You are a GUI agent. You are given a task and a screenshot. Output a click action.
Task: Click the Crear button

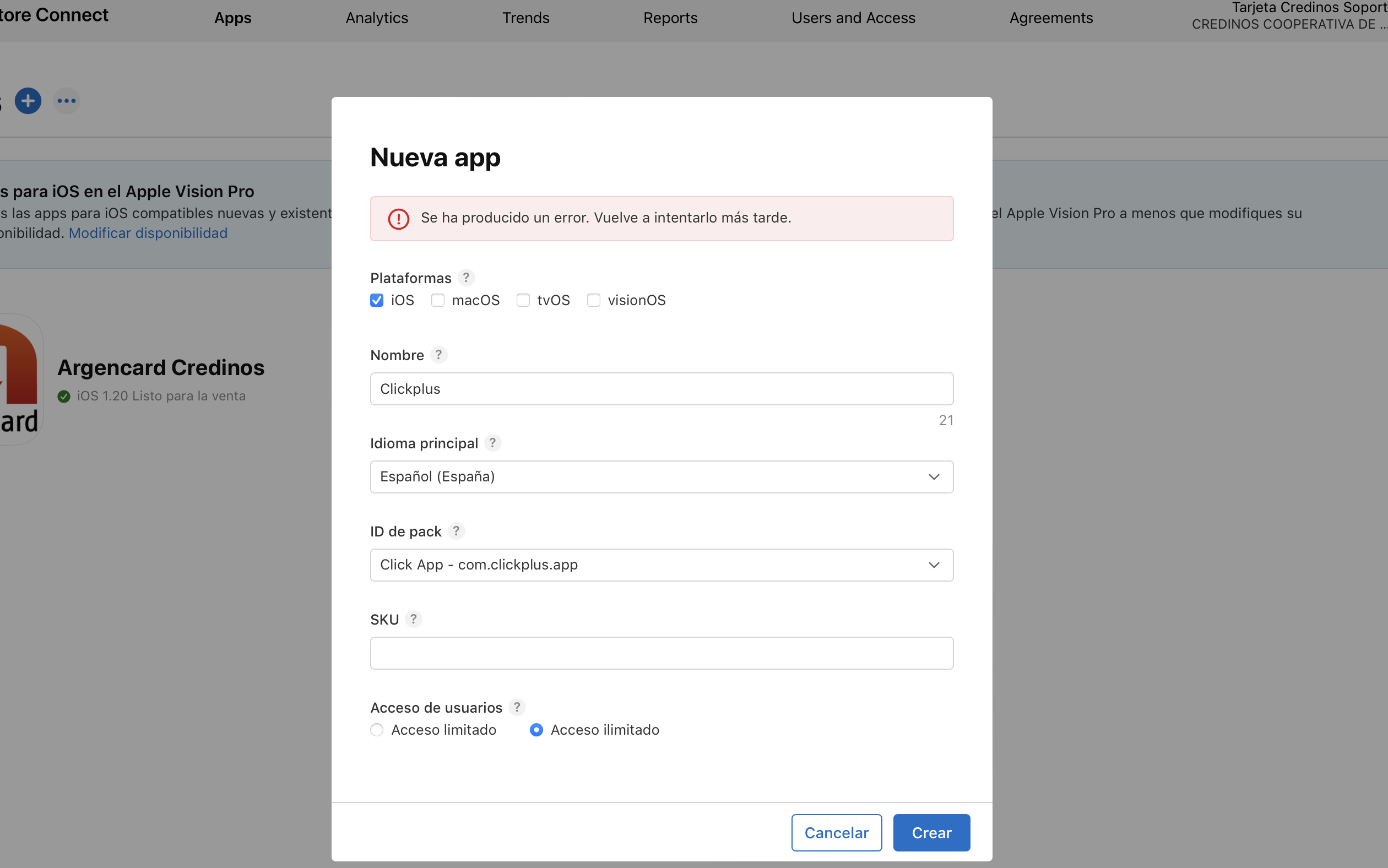point(930,832)
